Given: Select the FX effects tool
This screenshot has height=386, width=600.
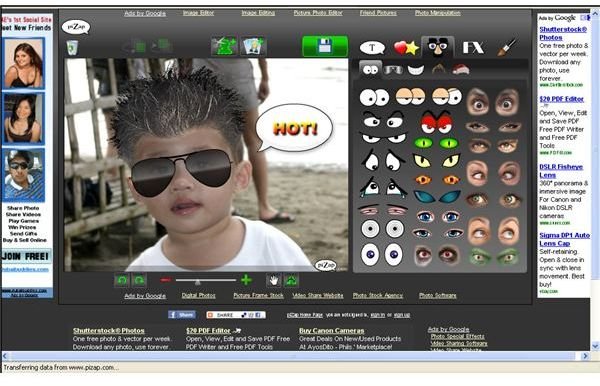Looking at the screenshot, I should click(x=473, y=47).
